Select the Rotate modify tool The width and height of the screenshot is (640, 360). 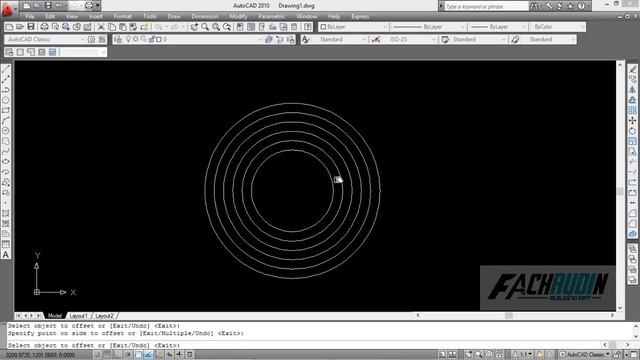[632, 131]
